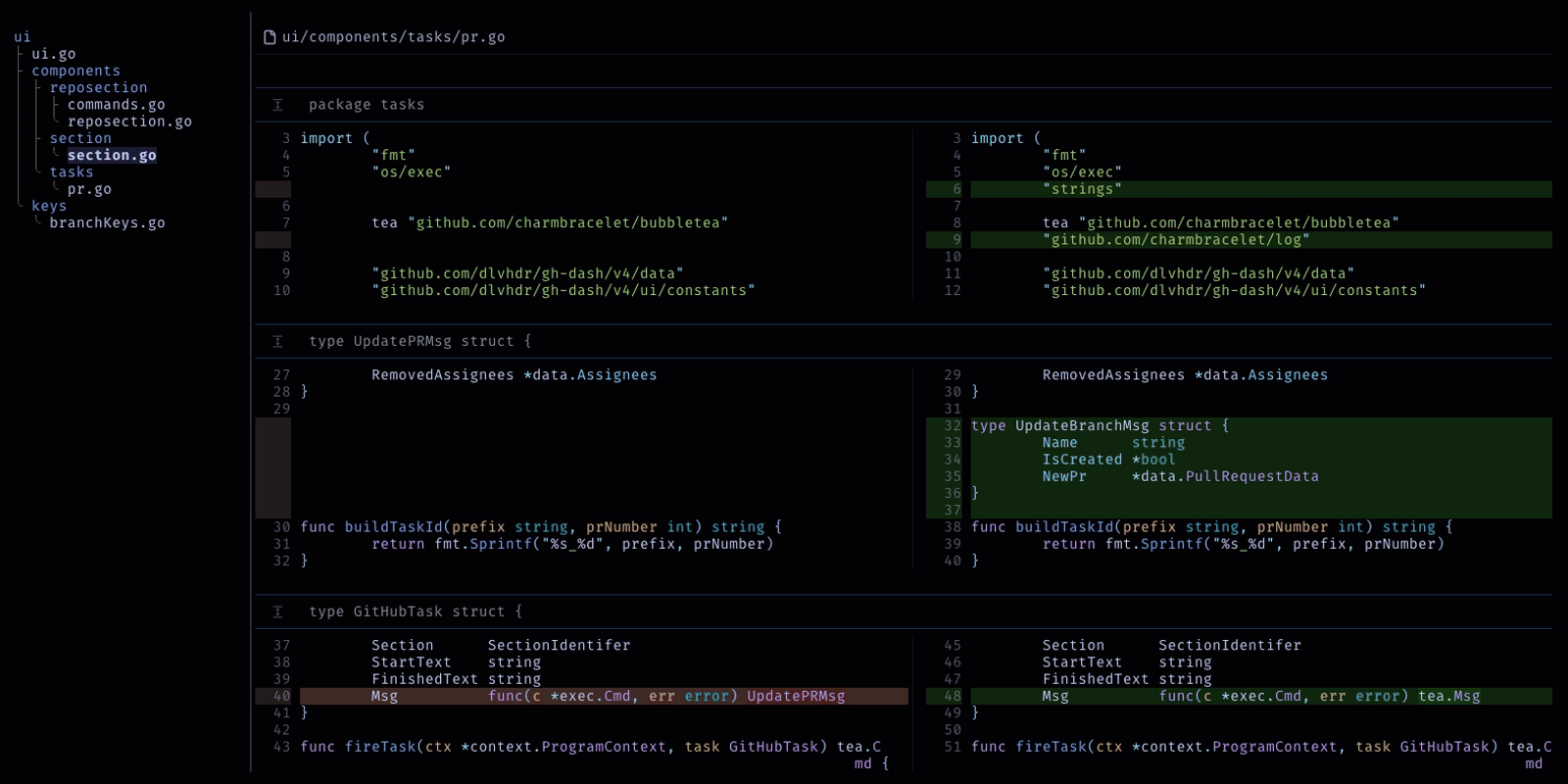Open ui.go in the file tree
The height and width of the screenshot is (784, 1568).
(x=53, y=54)
